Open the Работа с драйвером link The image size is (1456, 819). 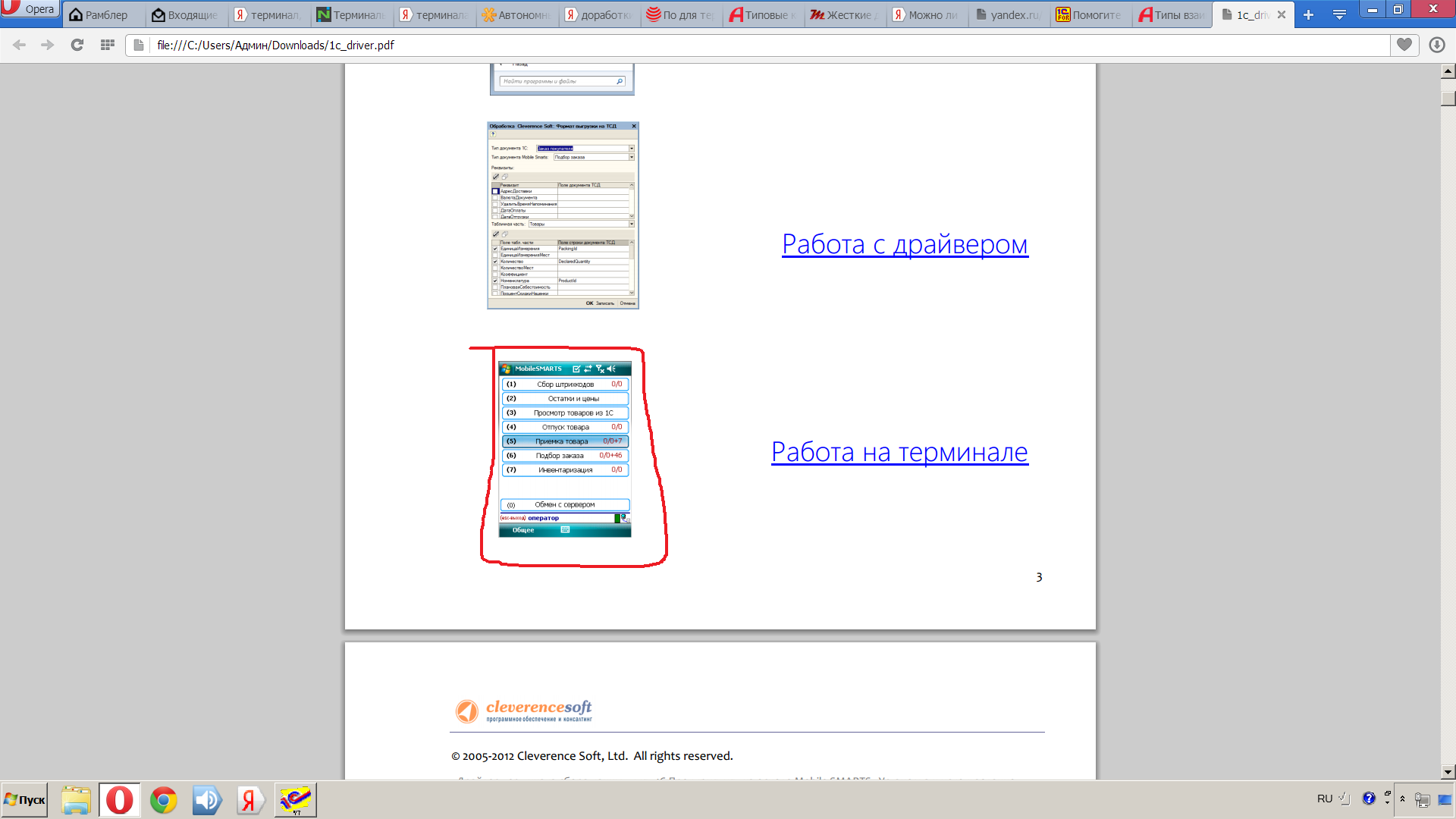(x=905, y=245)
